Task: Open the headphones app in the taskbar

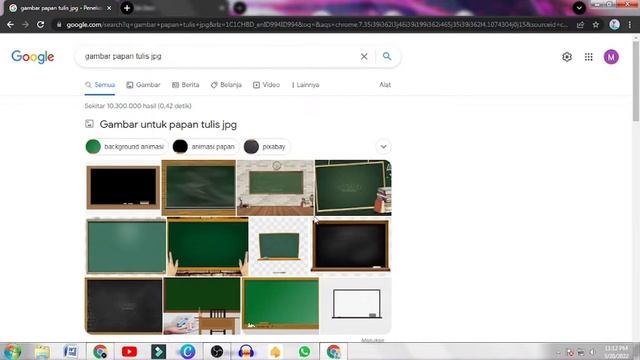Action: [x=246, y=351]
